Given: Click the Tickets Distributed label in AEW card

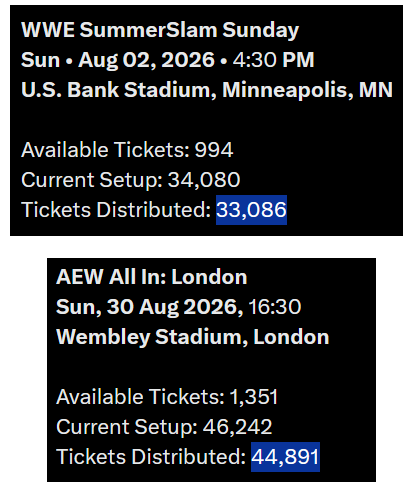Looking at the screenshot, I should tap(151, 457).
